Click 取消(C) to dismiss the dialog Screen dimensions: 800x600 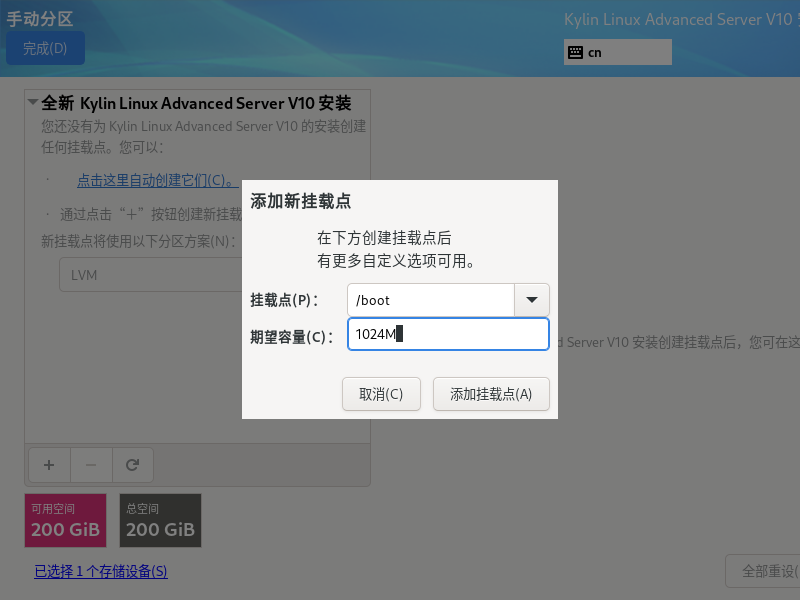click(381, 393)
